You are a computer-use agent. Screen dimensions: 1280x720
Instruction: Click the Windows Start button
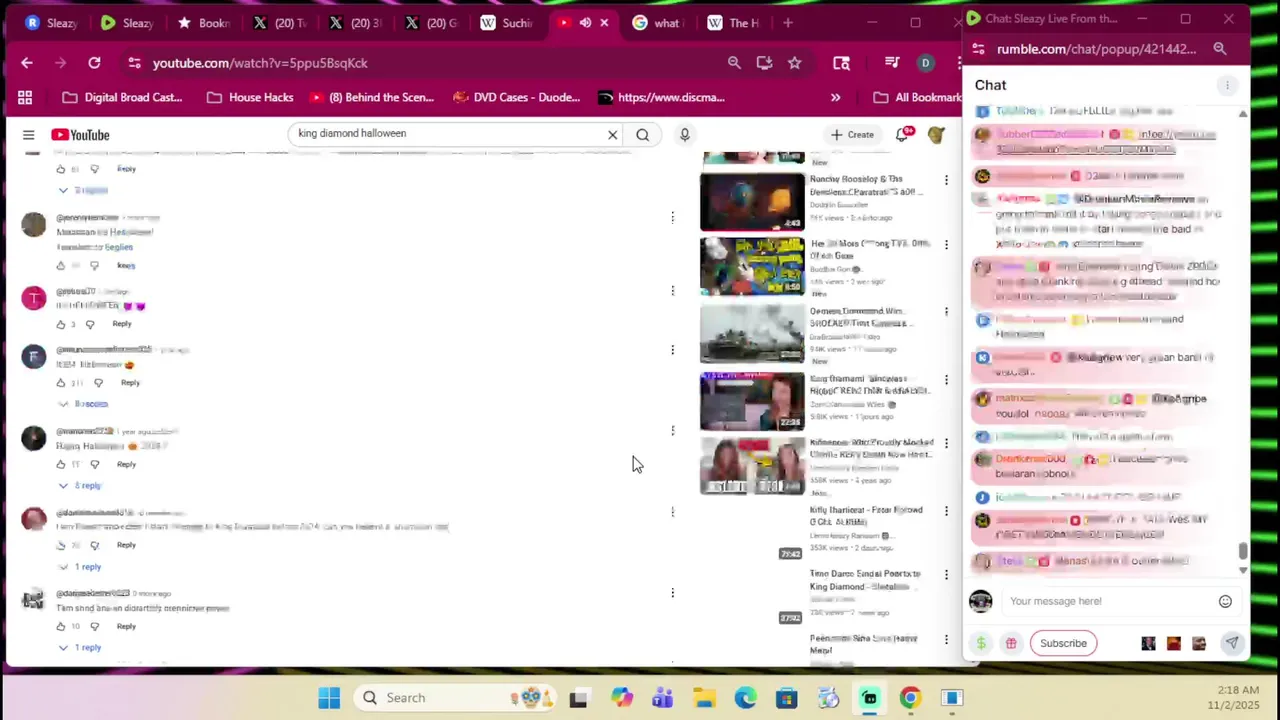[329, 698]
